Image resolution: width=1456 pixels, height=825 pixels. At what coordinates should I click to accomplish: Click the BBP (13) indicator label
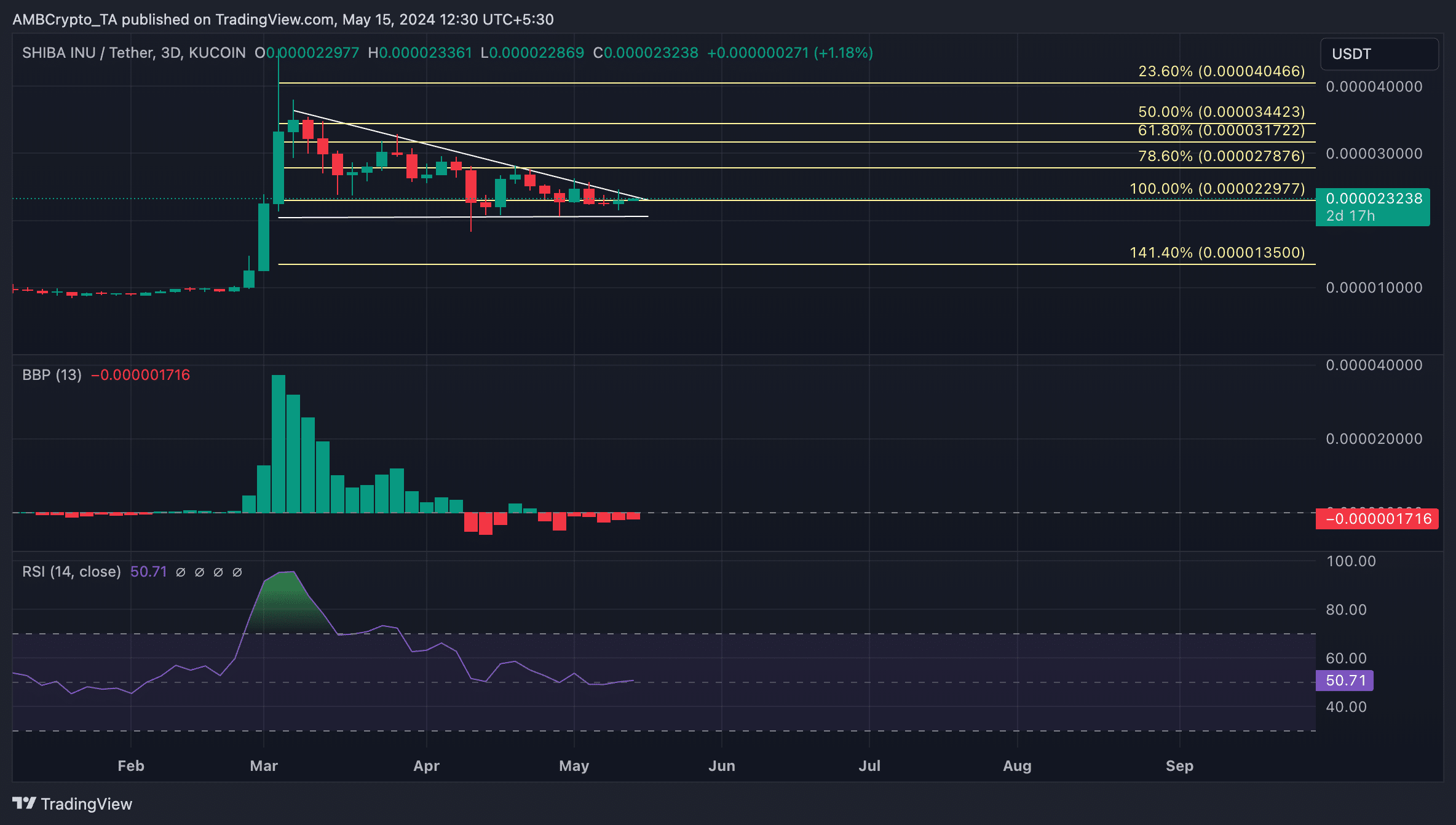pyautogui.click(x=52, y=375)
